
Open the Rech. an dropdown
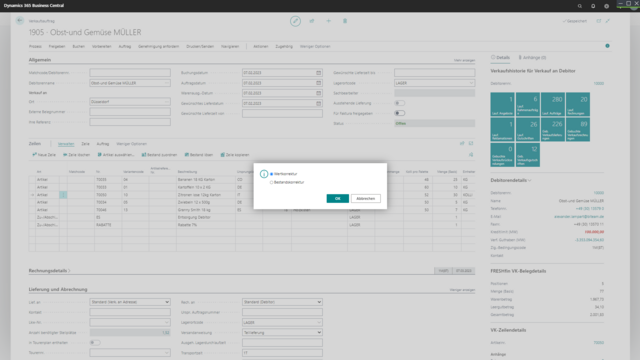[282, 302]
